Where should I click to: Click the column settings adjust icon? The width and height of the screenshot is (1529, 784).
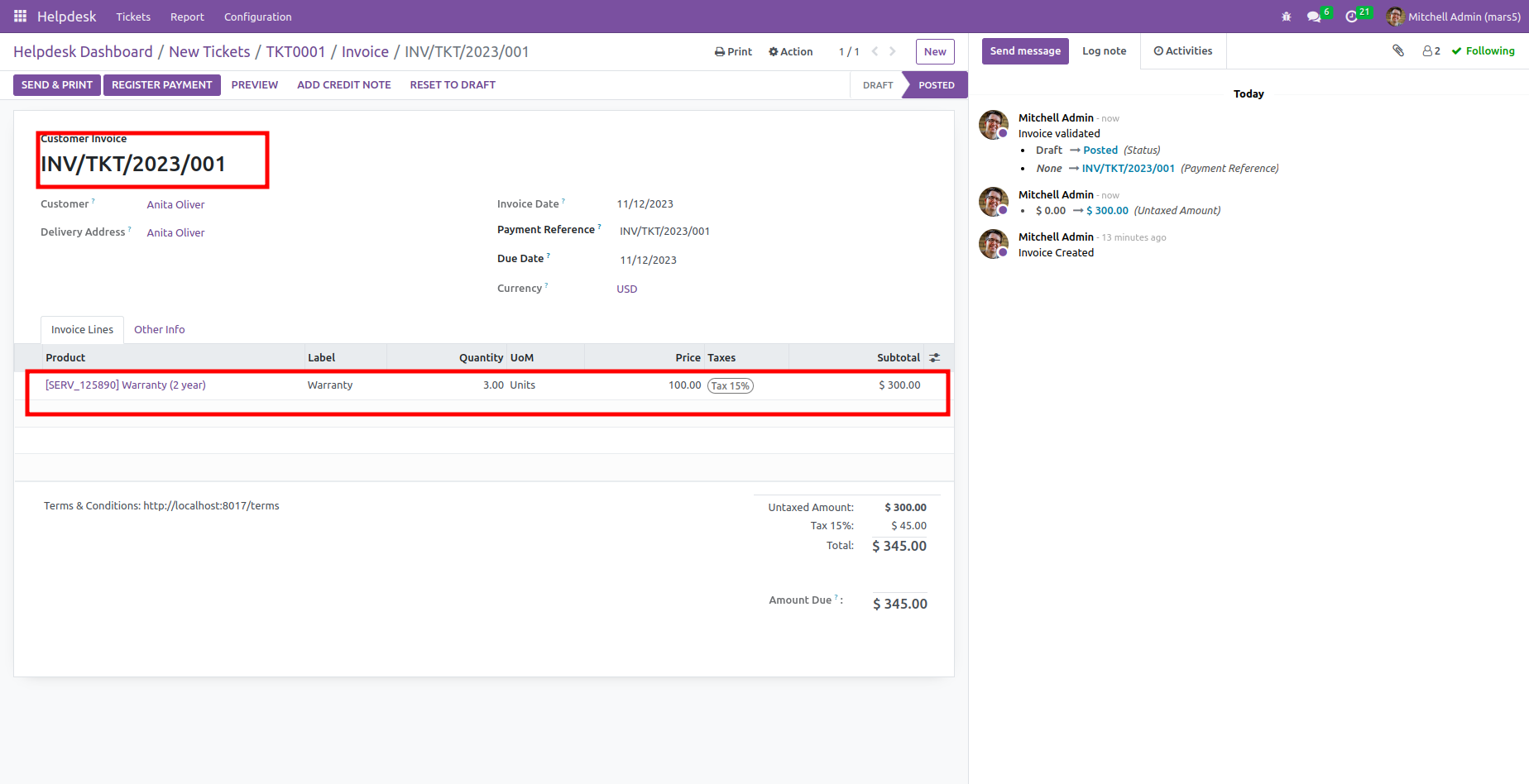934,358
